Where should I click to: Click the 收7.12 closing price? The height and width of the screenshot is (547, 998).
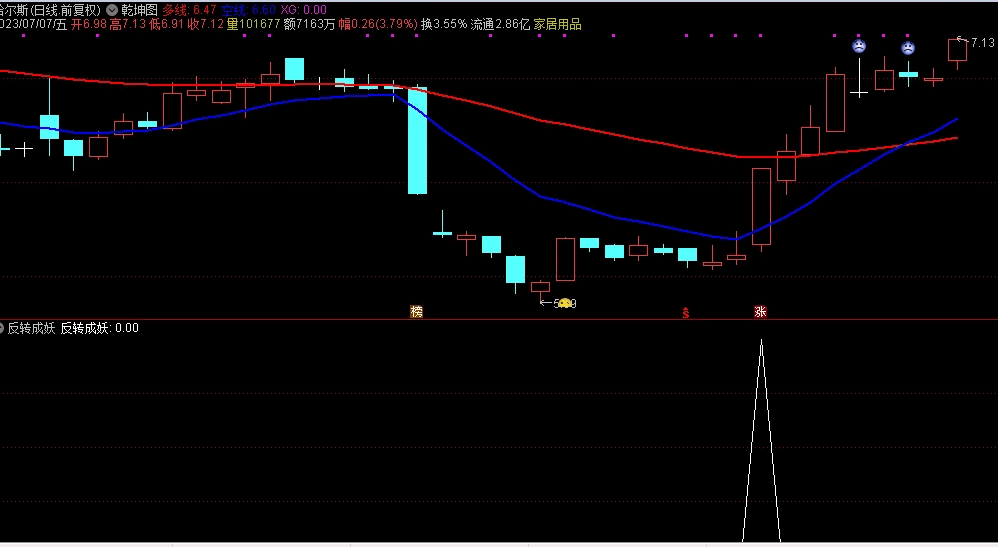[x=206, y=24]
